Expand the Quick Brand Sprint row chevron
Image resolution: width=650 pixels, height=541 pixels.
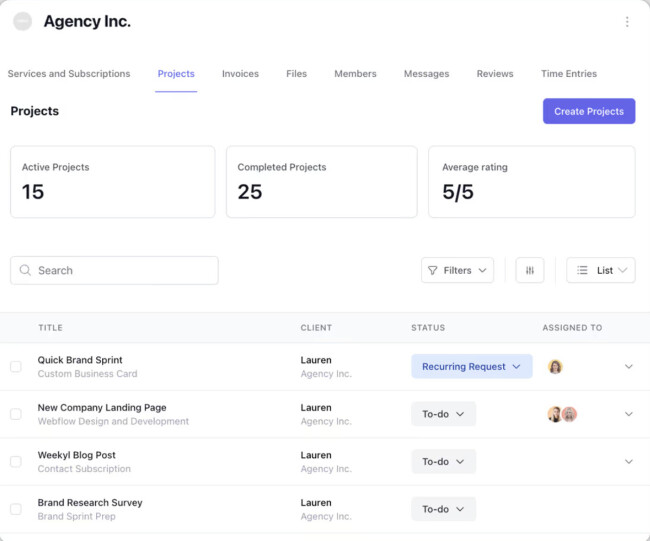[629, 367]
